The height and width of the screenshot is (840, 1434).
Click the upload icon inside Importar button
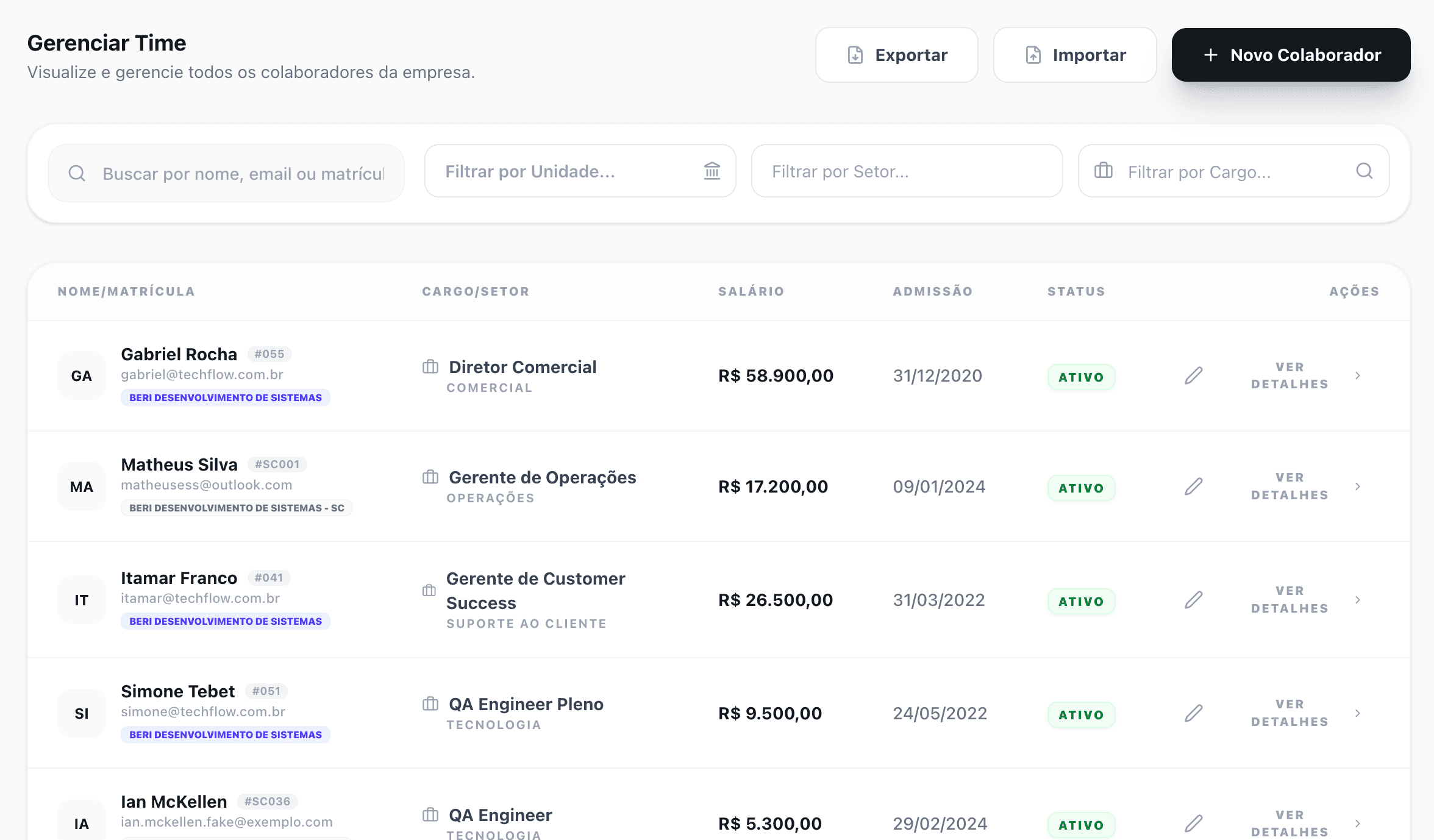click(1033, 54)
